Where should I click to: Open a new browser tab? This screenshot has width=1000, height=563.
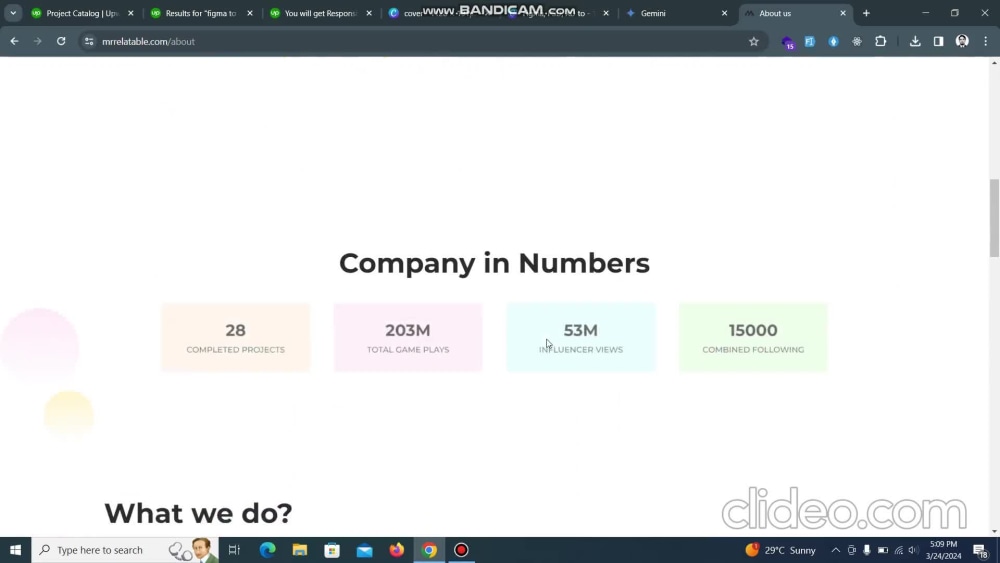pyautogui.click(x=866, y=13)
